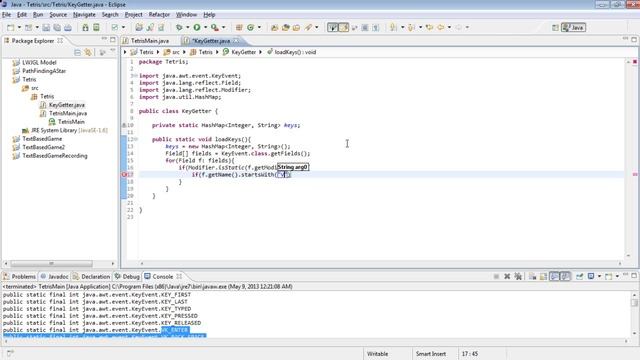640x360 pixels.
Task: Select TetrisMain.java in Package Explorer
Action: coord(68,113)
